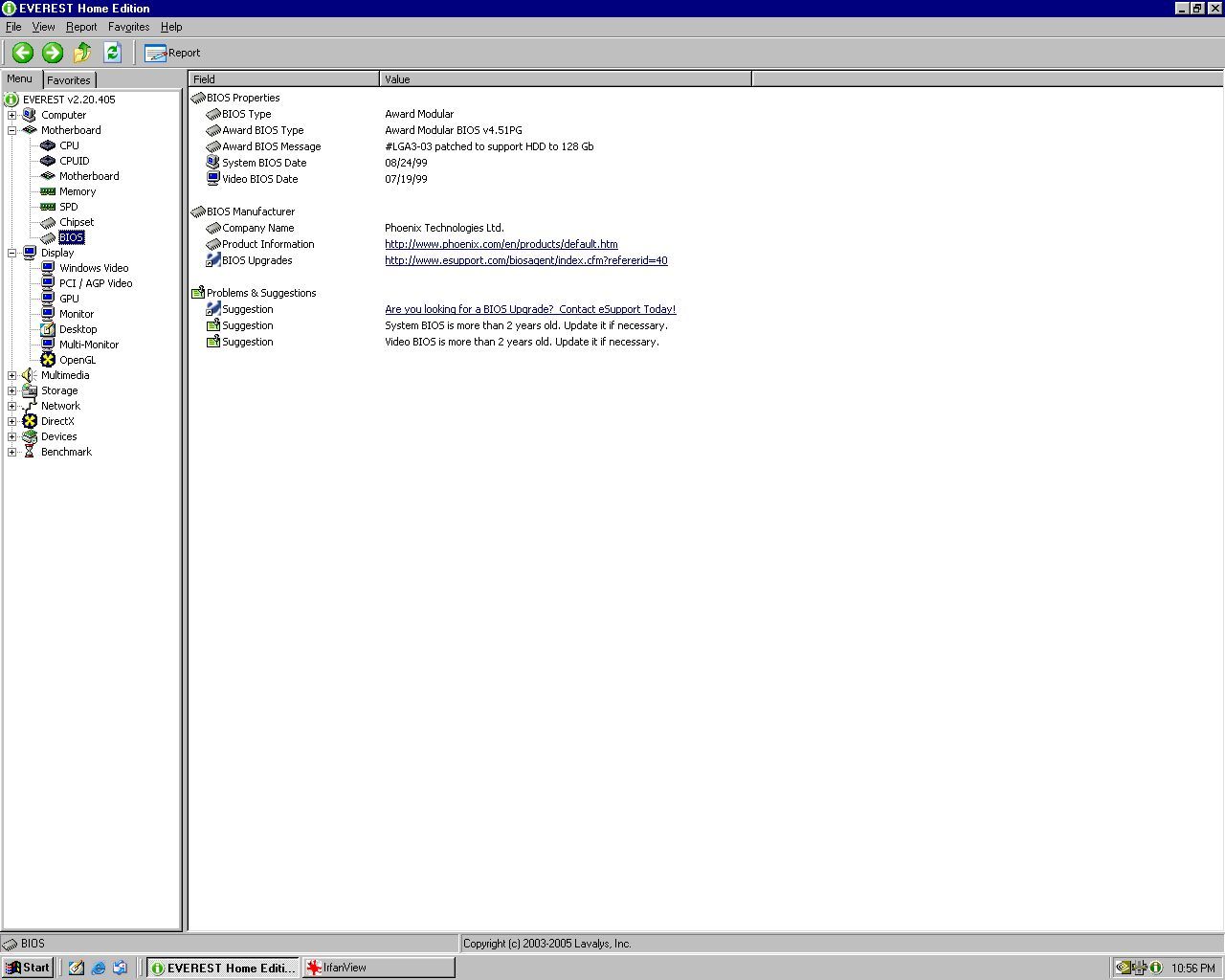This screenshot has height=980, width=1225.
Task: Expand the DirectX tree node
Action: [11, 421]
